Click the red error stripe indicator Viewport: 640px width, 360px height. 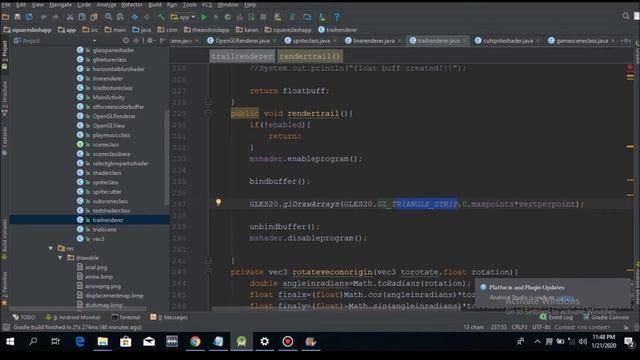point(630,67)
